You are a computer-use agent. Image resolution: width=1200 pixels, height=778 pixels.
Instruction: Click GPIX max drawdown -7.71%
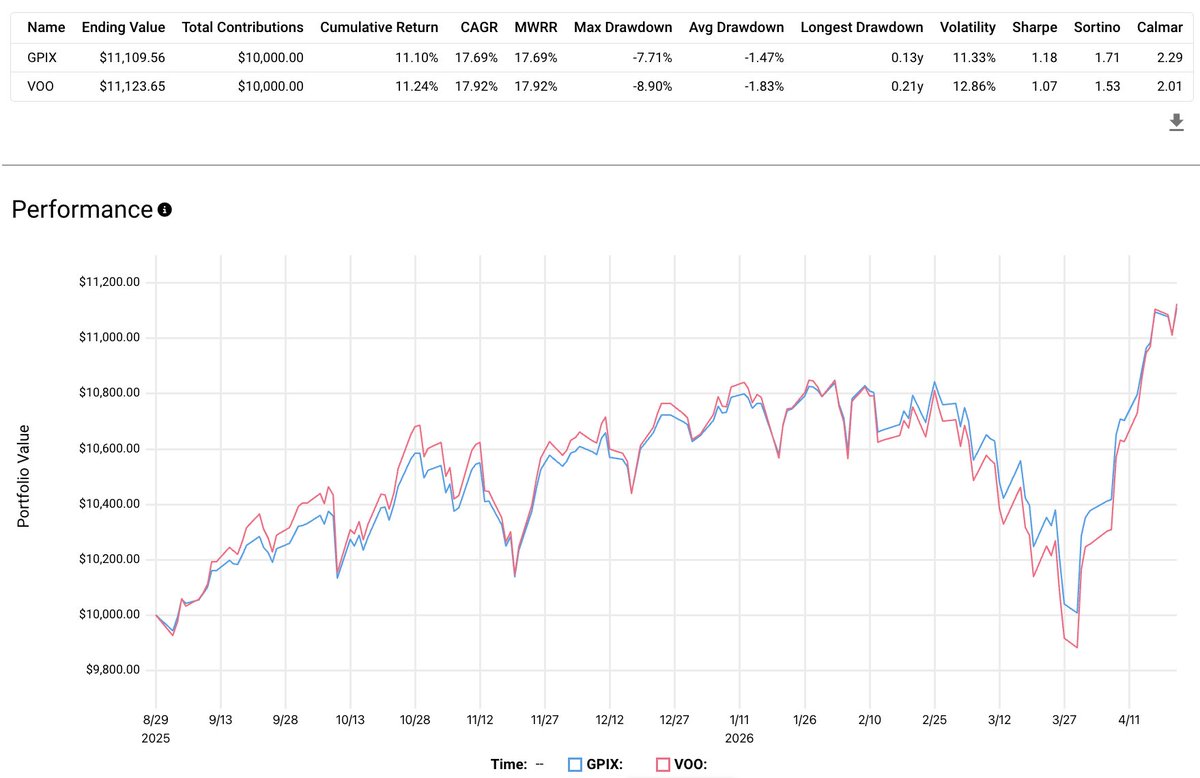651,57
